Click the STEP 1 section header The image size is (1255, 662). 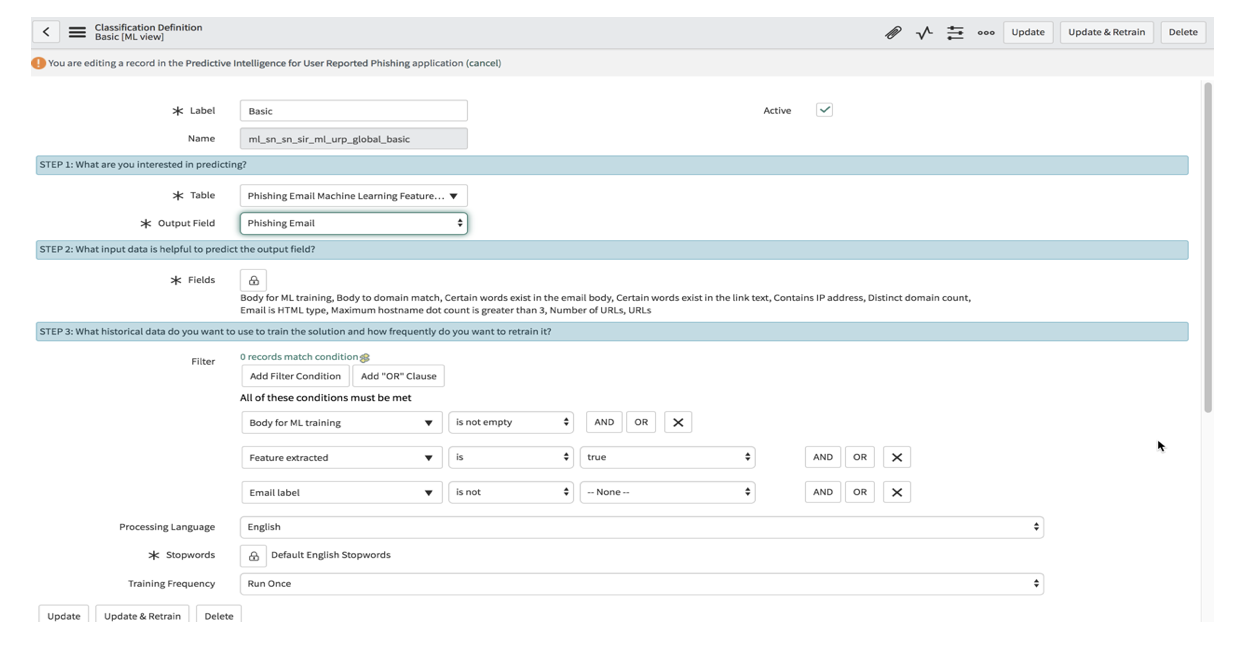tap(612, 165)
